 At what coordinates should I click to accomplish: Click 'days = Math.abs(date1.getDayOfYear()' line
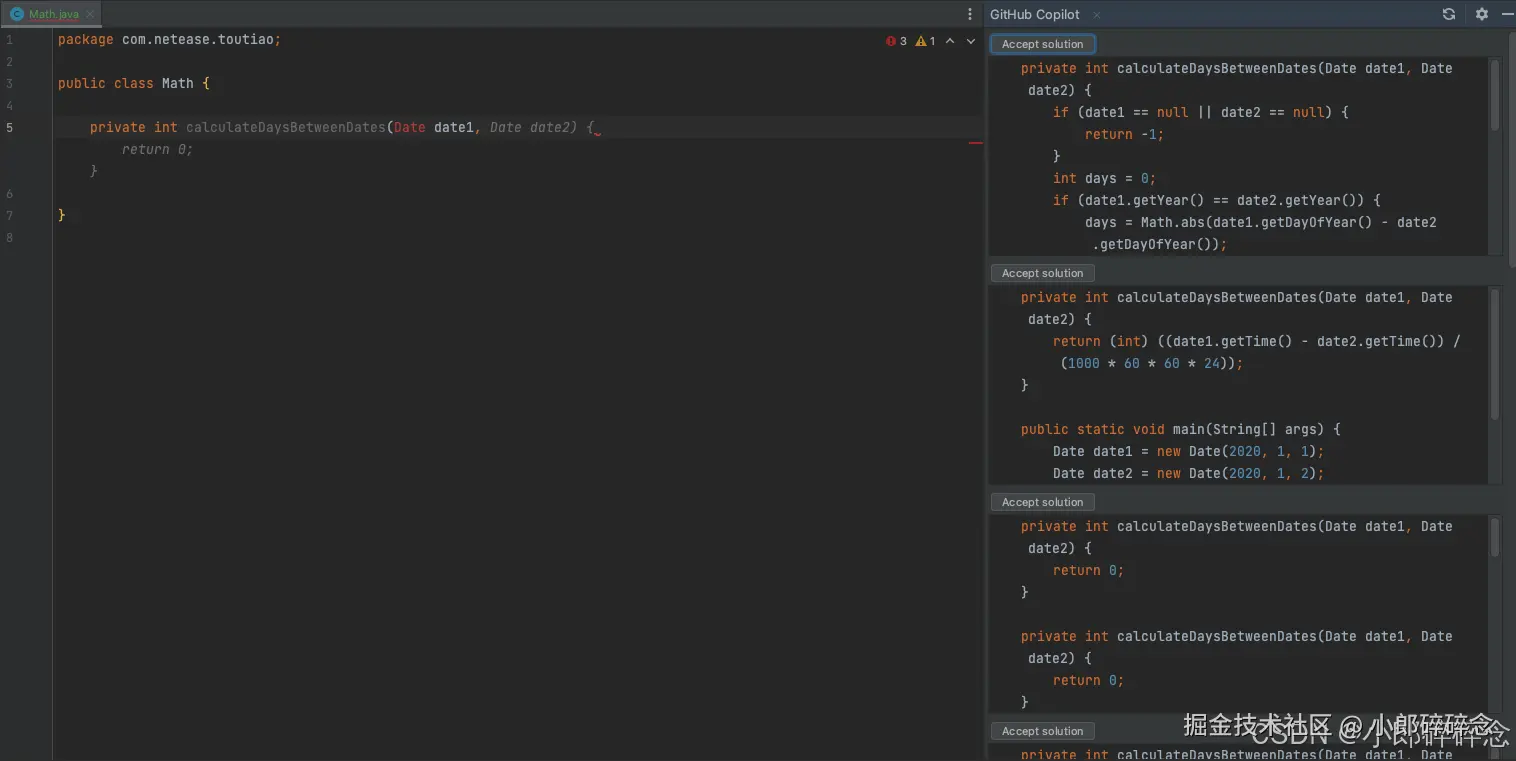(x=1261, y=222)
